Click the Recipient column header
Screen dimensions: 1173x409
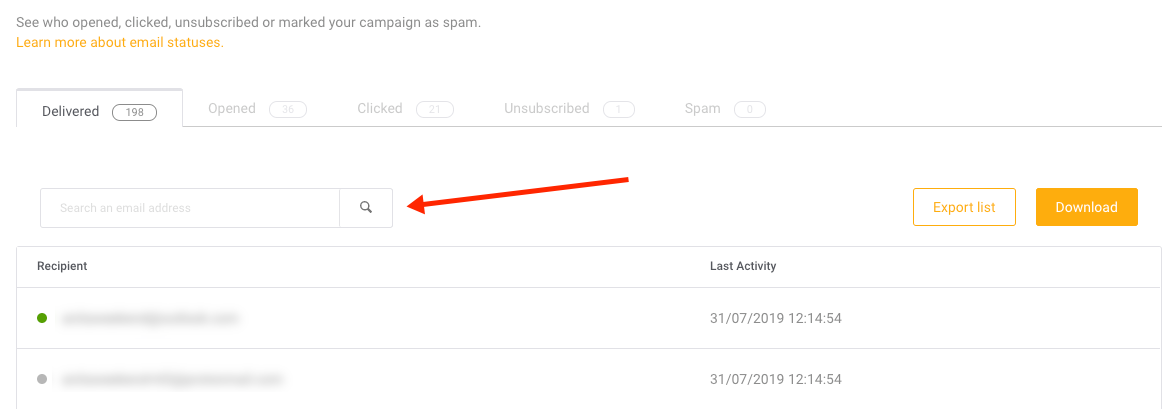pyautogui.click(x=62, y=266)
